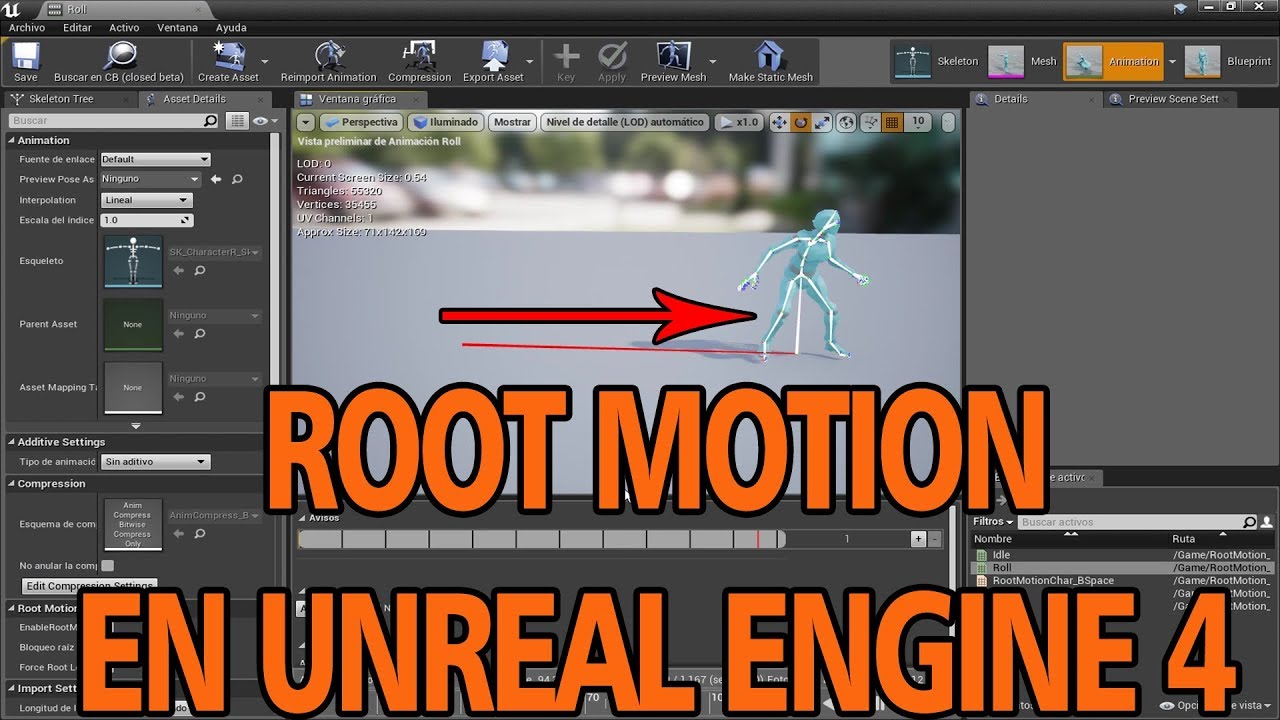Click the Escala del índice 1.0 field

click(147, 220)
